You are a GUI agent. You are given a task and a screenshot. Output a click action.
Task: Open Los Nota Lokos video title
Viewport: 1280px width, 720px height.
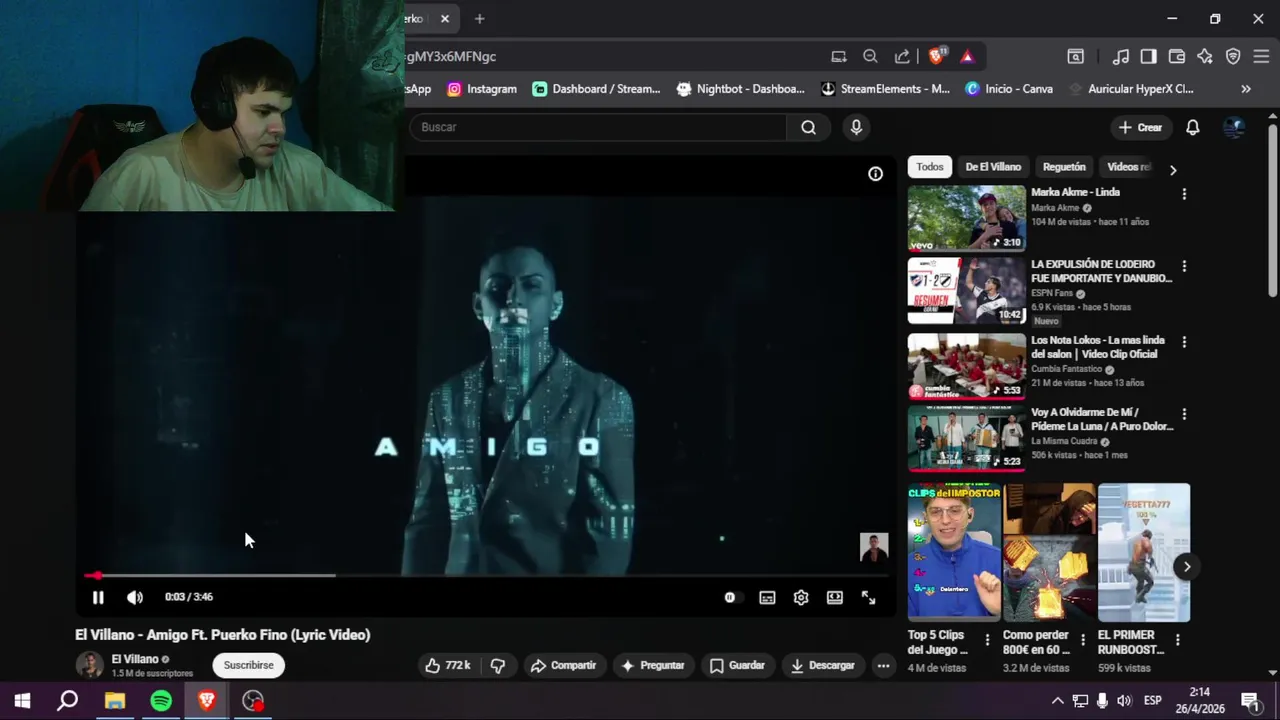1098,347
